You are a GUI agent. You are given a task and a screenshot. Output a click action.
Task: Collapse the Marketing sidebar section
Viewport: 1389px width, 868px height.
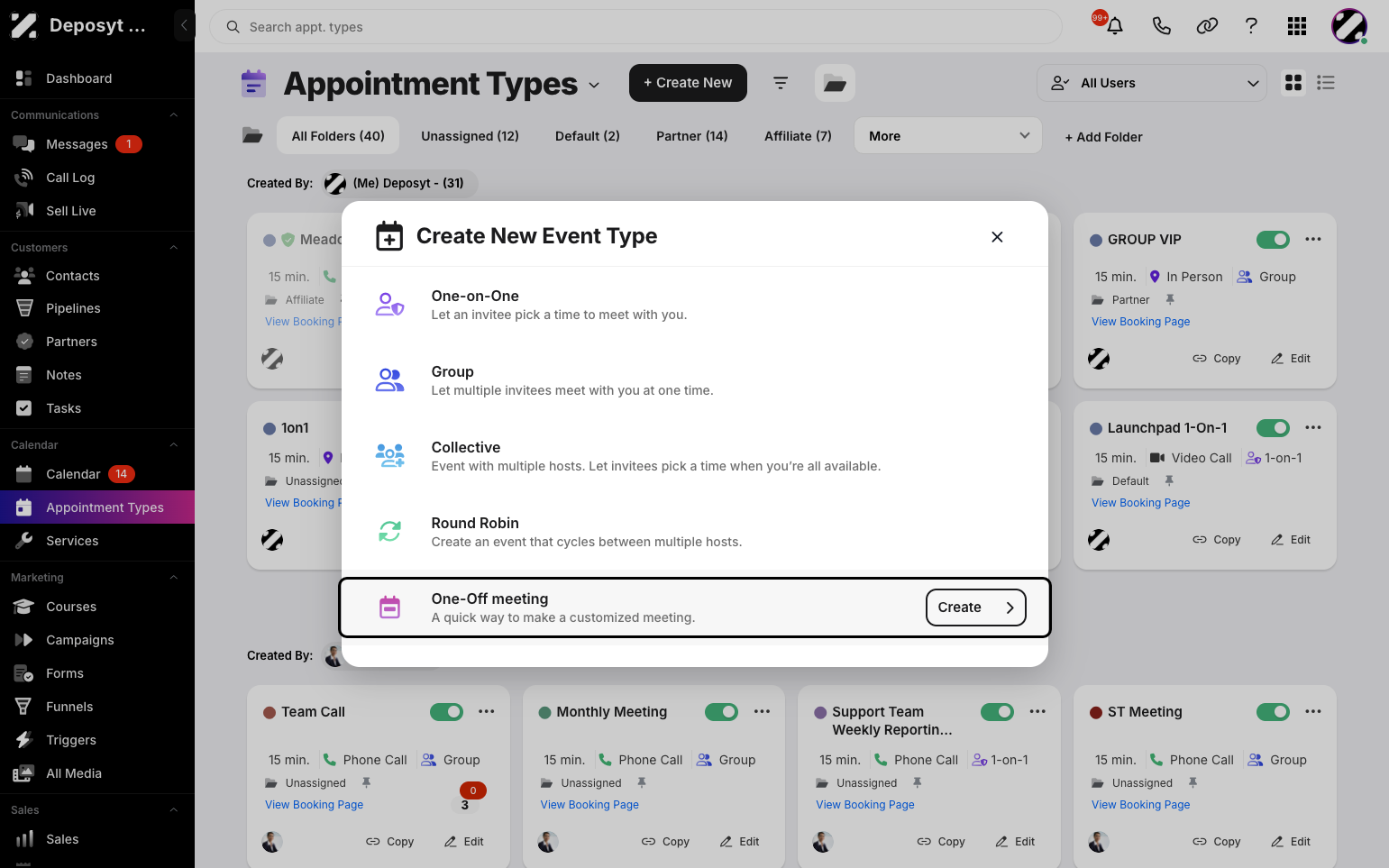pyautogui.click(x=174, y=578)
